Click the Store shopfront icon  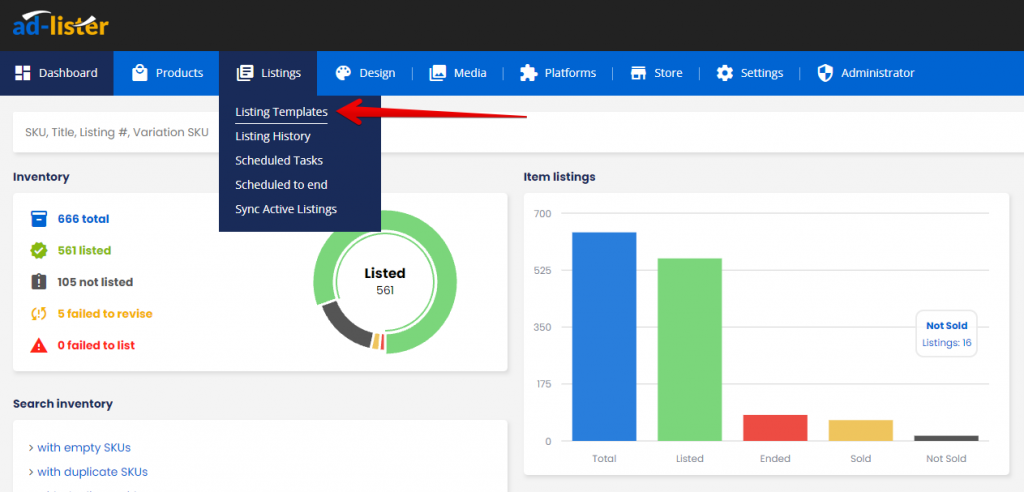point(638,73)
